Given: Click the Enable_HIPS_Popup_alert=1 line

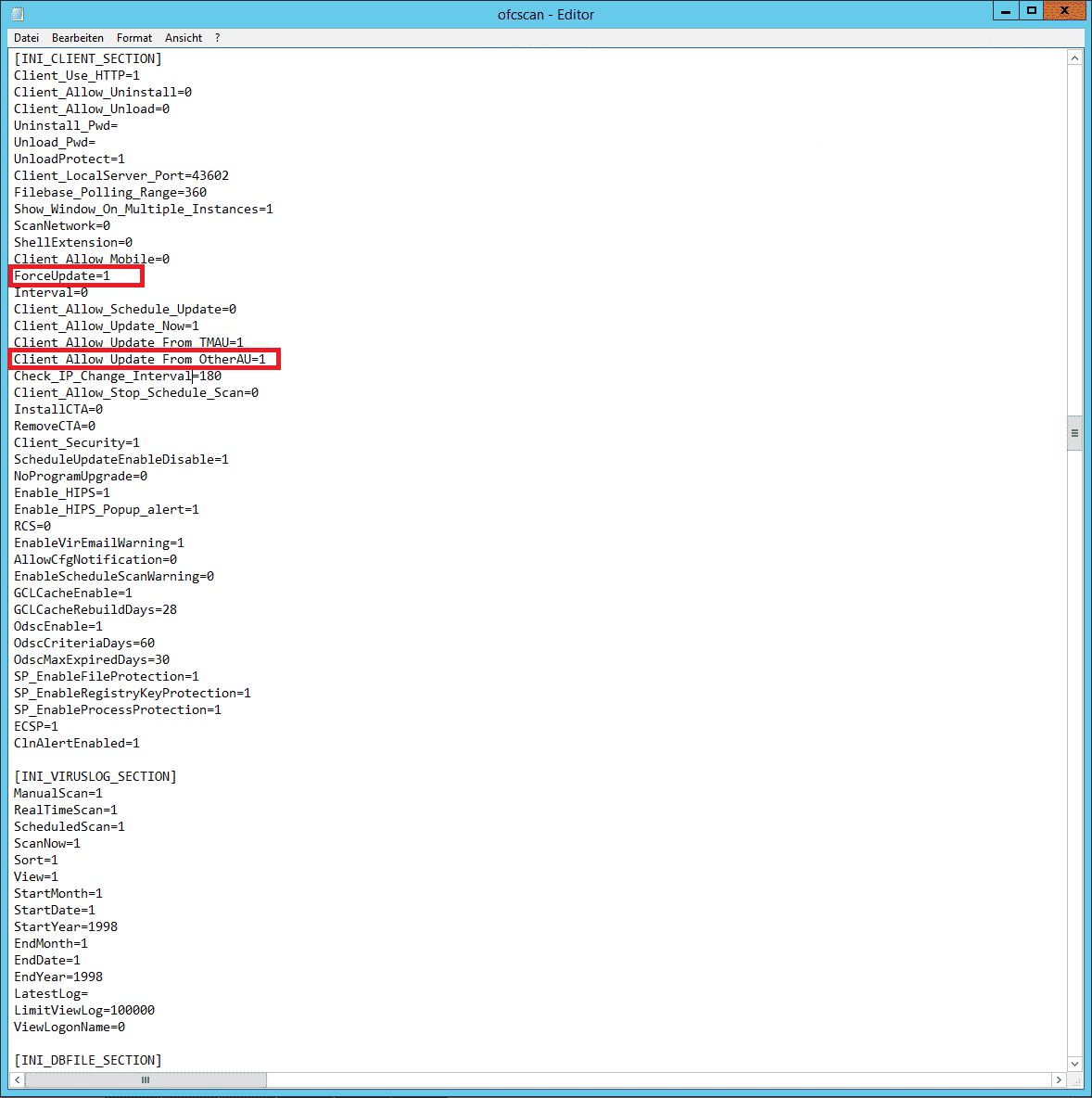Looking at the screenshot, I should [106, 510].
